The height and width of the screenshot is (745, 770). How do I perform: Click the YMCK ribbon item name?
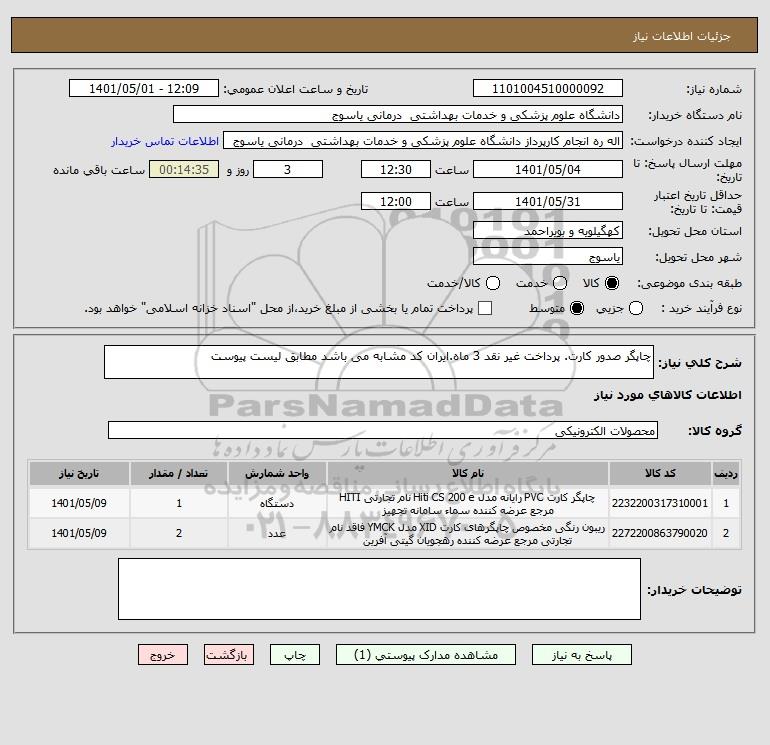468,534
